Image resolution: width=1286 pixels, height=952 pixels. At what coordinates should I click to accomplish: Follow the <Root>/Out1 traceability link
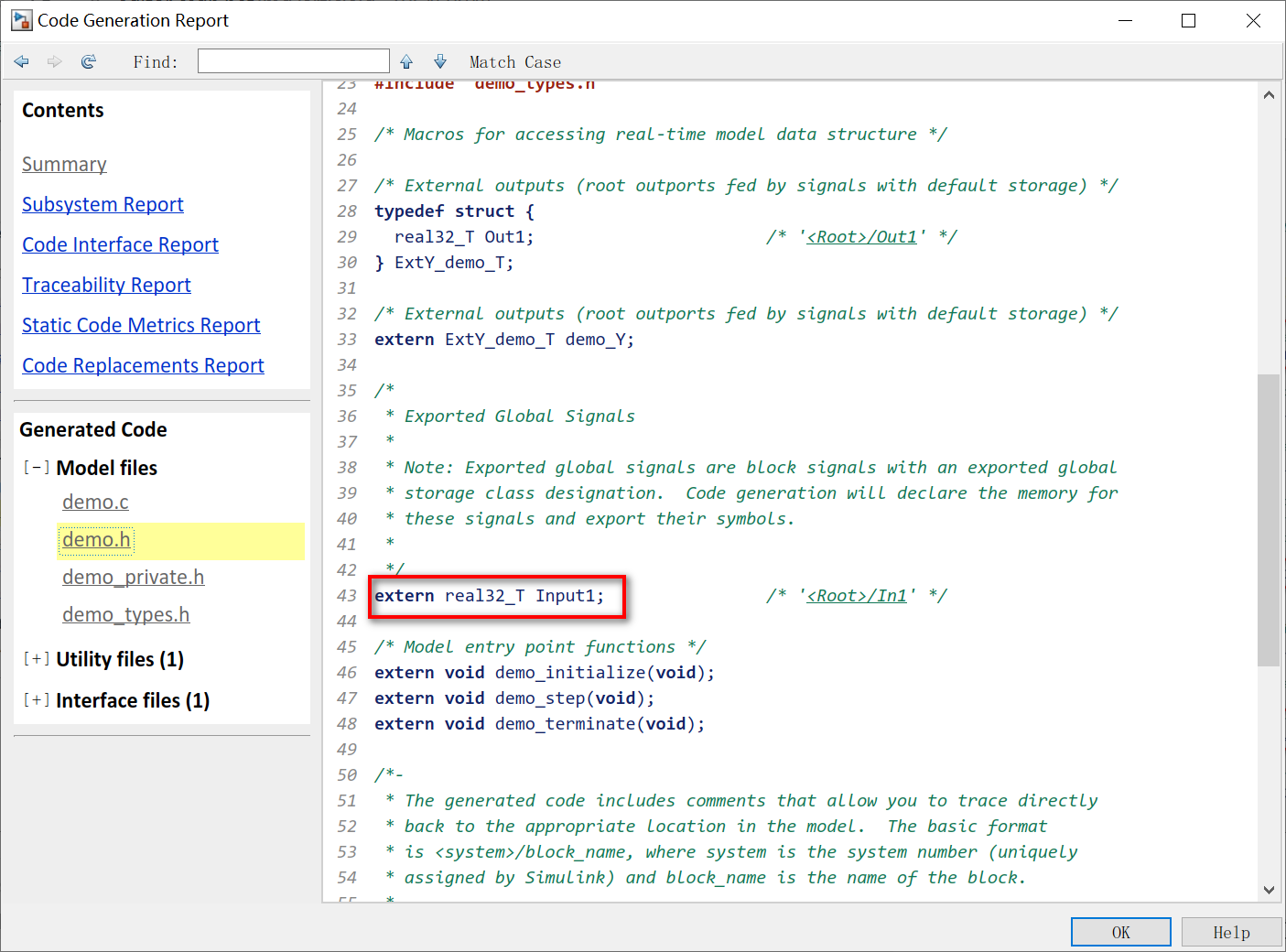click(x=862, y=236)
